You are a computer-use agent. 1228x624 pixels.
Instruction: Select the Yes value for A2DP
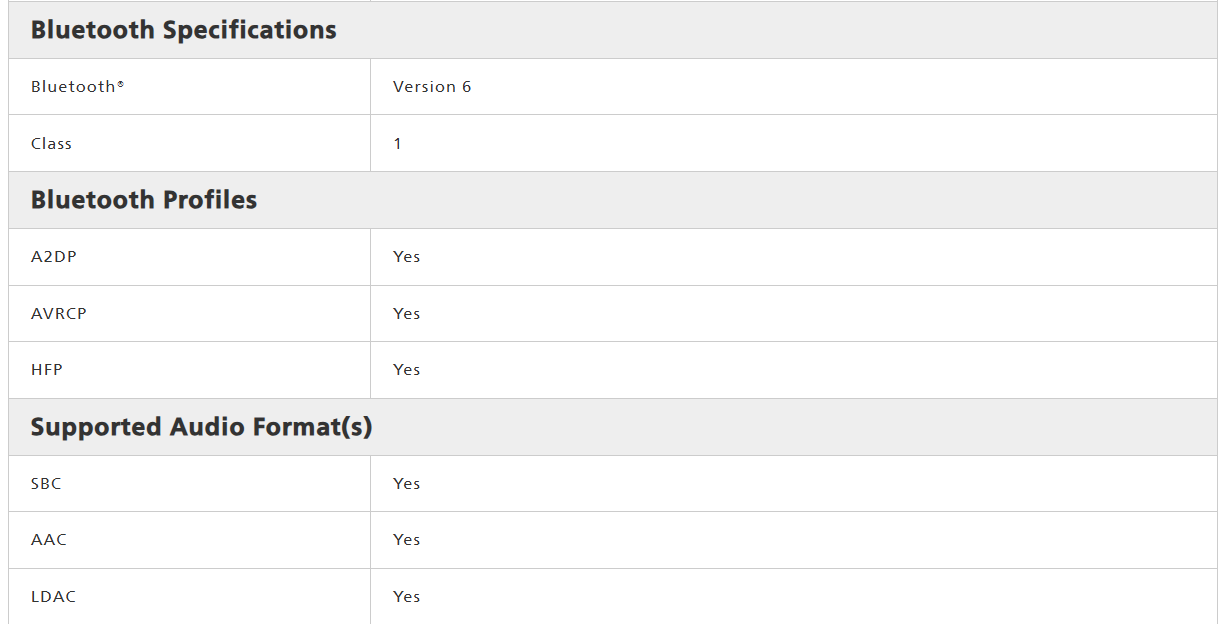[x=406, y=257]
